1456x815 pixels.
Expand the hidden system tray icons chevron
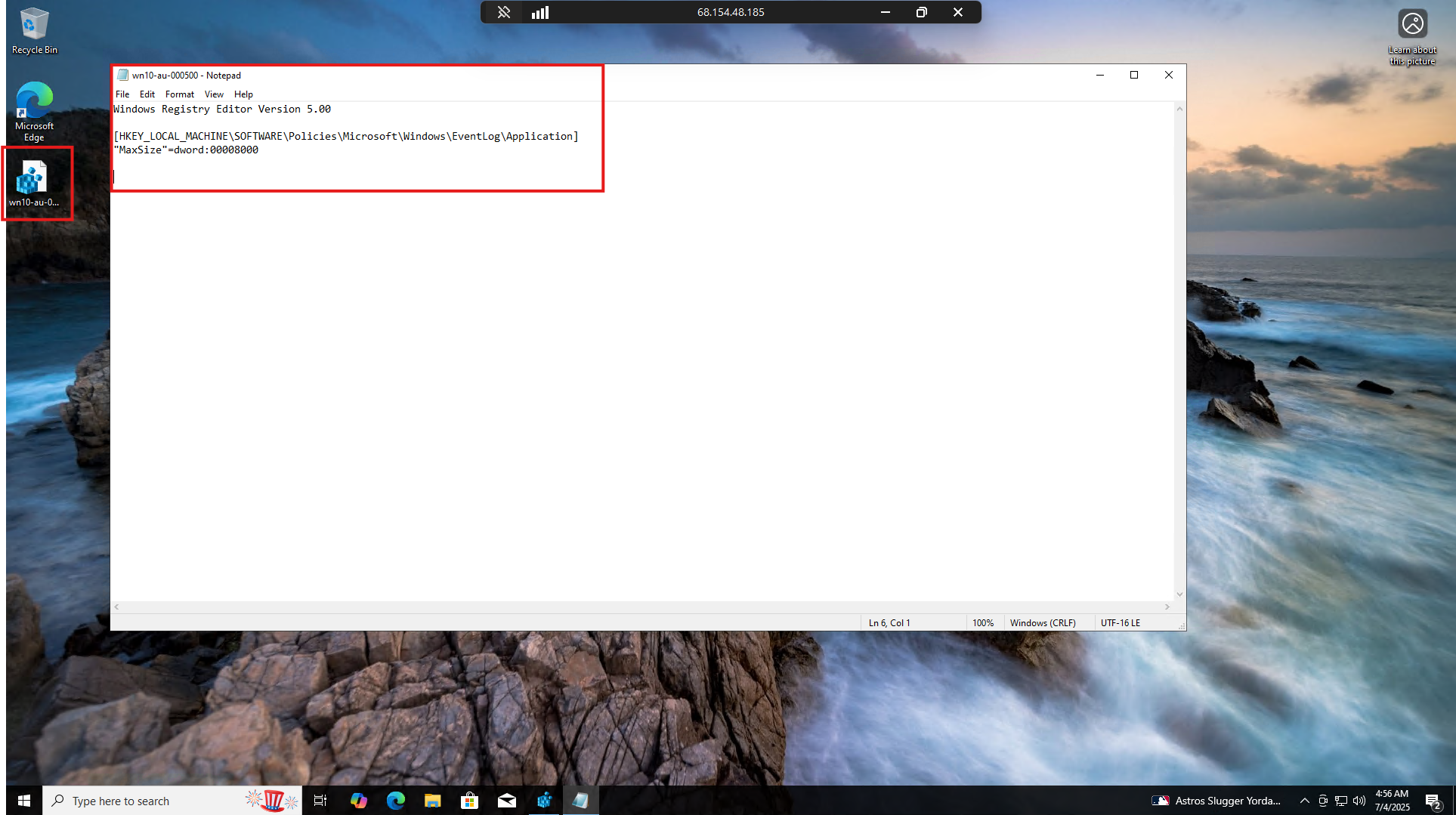1304,801
